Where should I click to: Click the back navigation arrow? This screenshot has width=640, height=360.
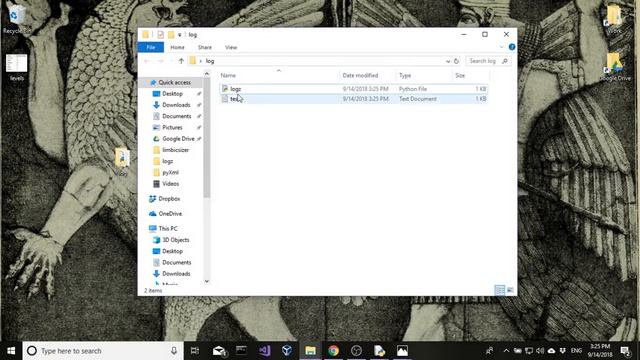click(147, 61)
